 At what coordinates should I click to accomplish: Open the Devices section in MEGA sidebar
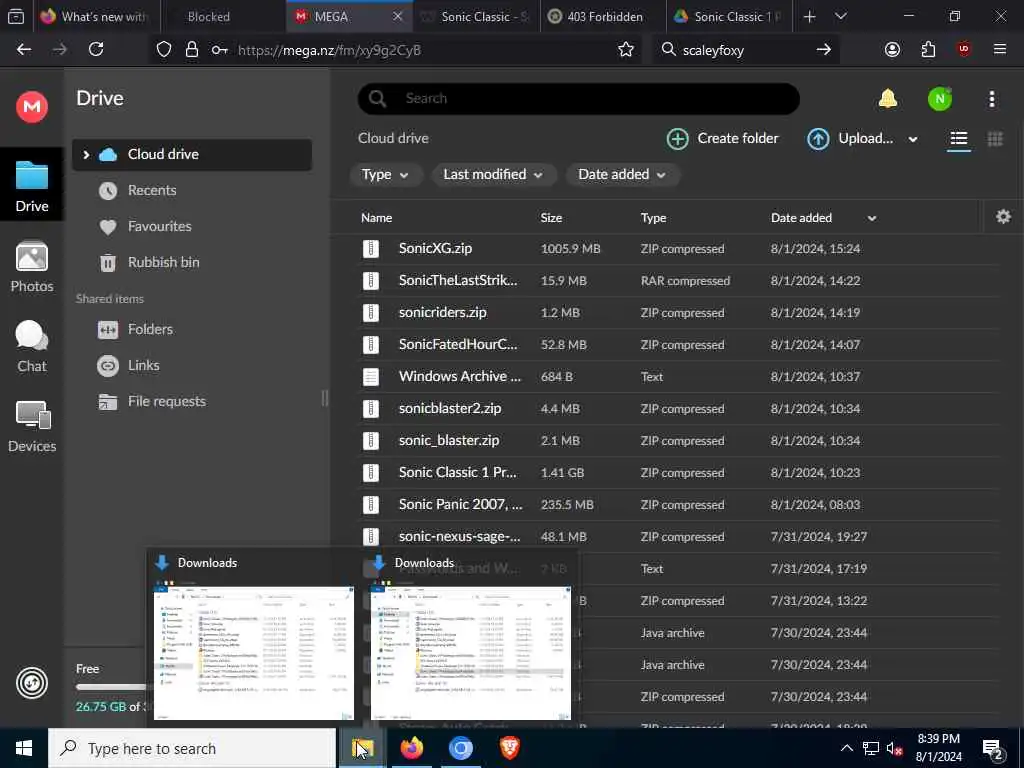[x=32, y=426]
